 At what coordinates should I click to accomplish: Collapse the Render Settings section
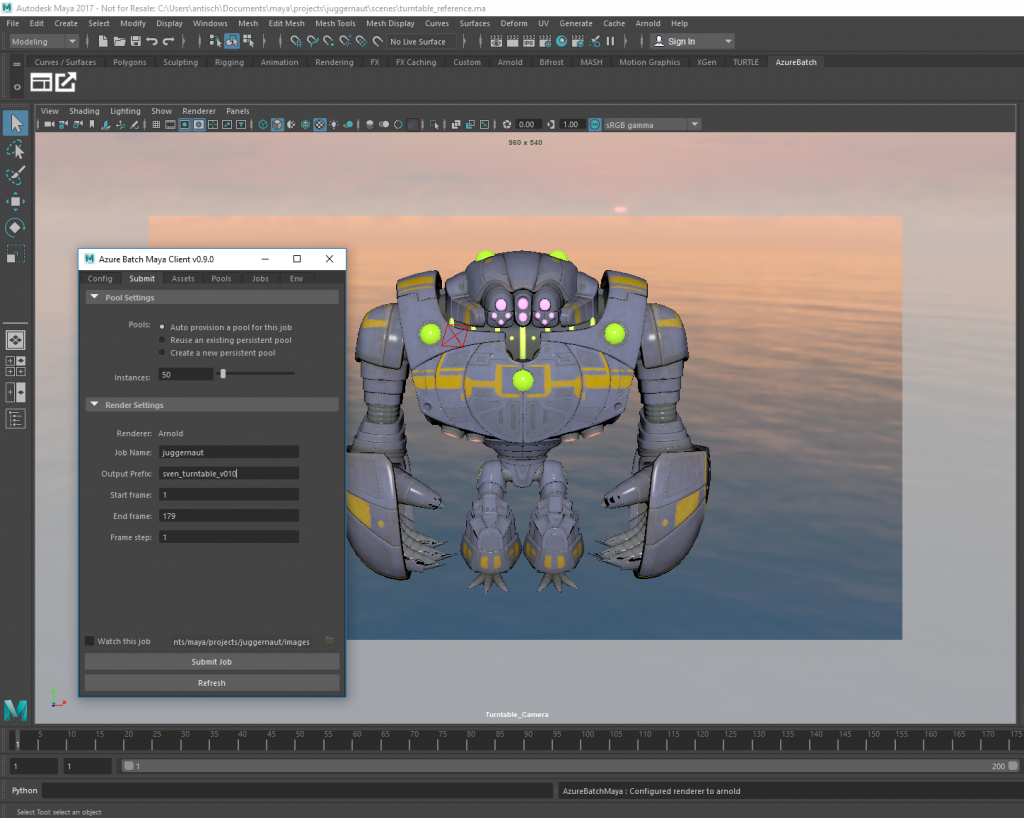[95, 405]
